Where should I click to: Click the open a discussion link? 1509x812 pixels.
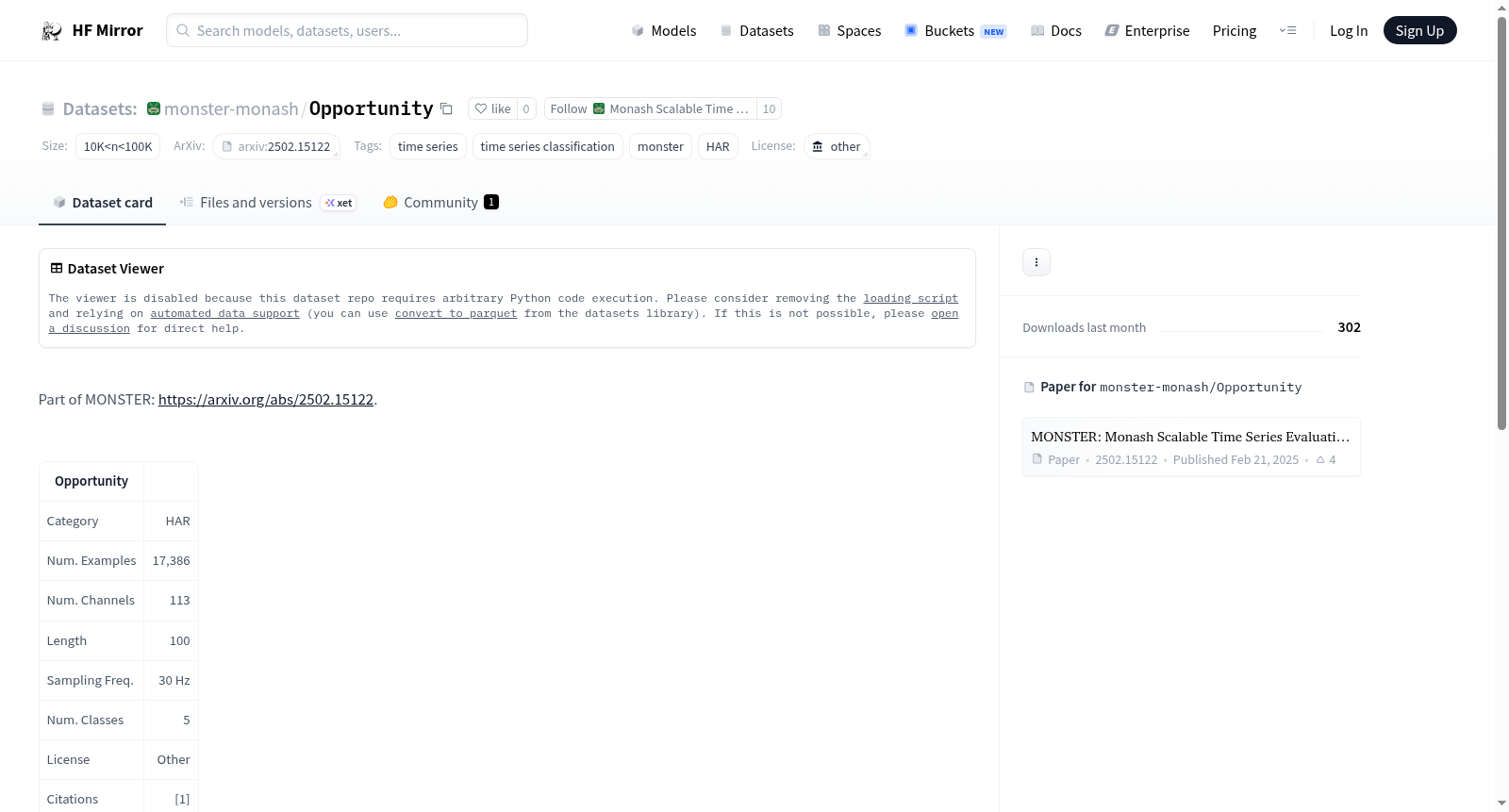(945, 314)
